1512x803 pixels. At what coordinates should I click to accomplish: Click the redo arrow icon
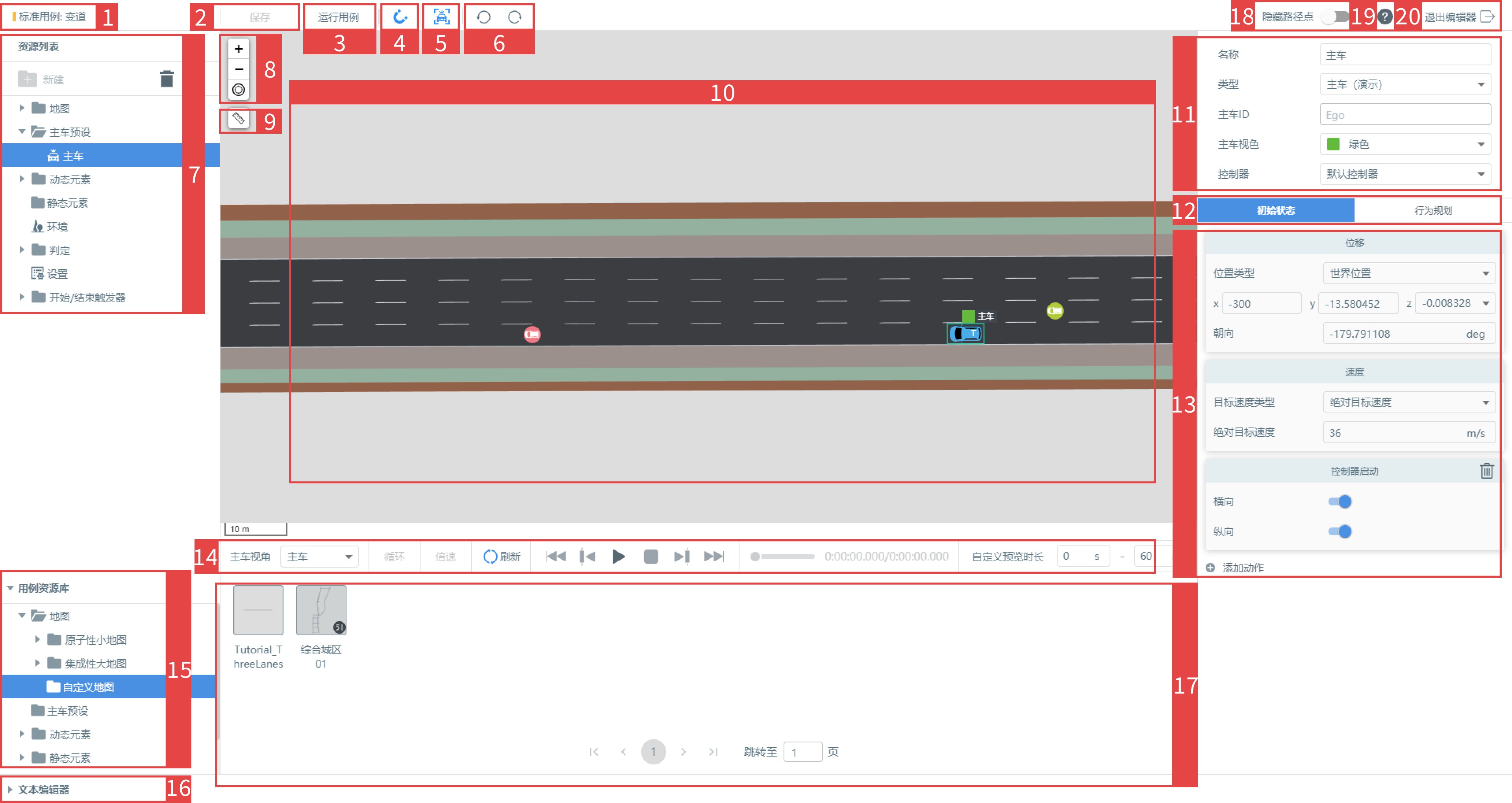click(x=515, y=17)
